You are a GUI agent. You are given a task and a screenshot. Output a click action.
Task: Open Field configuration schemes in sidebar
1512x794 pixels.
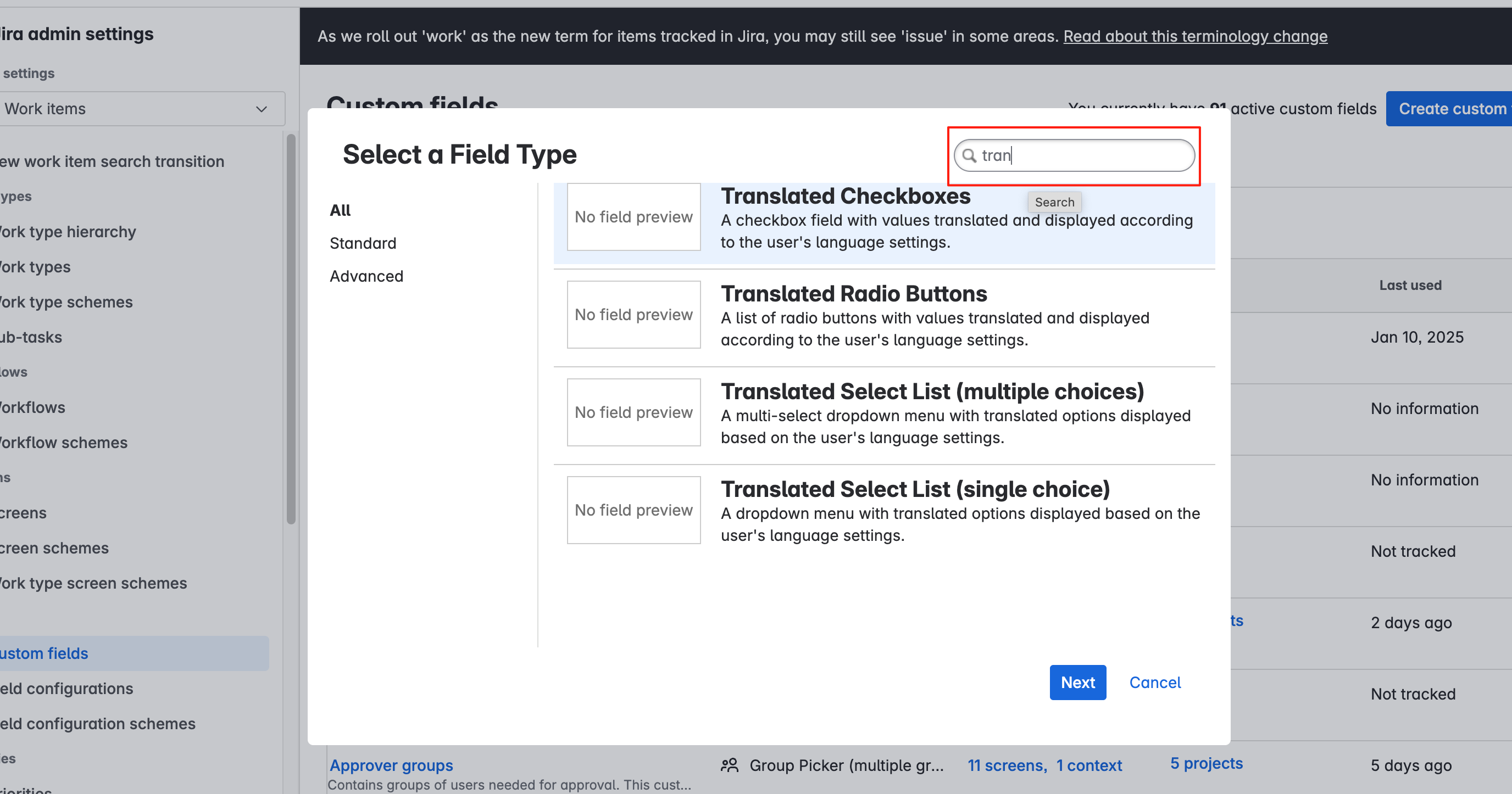[97, 724]
